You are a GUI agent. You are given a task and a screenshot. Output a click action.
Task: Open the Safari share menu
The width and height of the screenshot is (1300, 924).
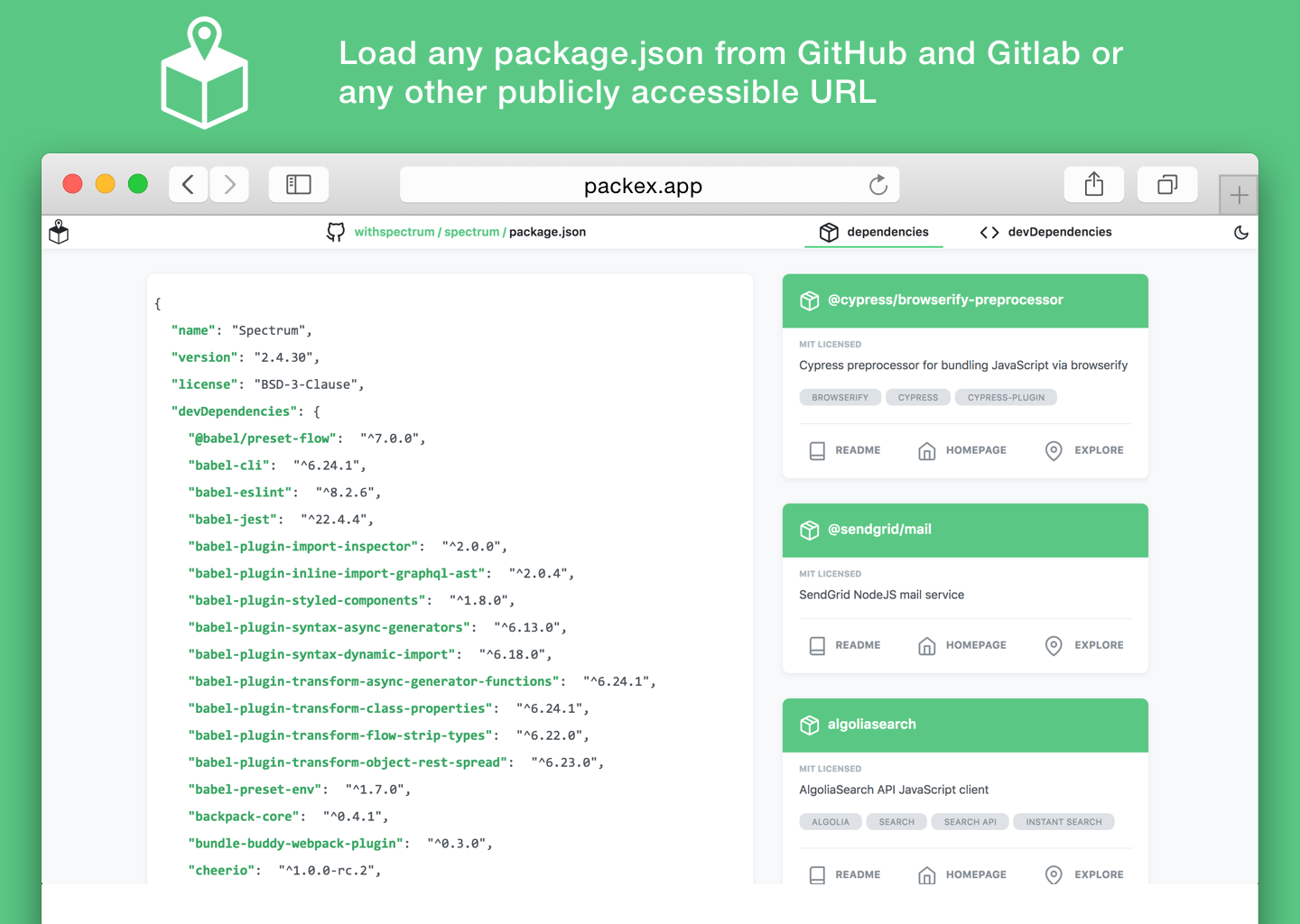click(x=1094, y=184)
